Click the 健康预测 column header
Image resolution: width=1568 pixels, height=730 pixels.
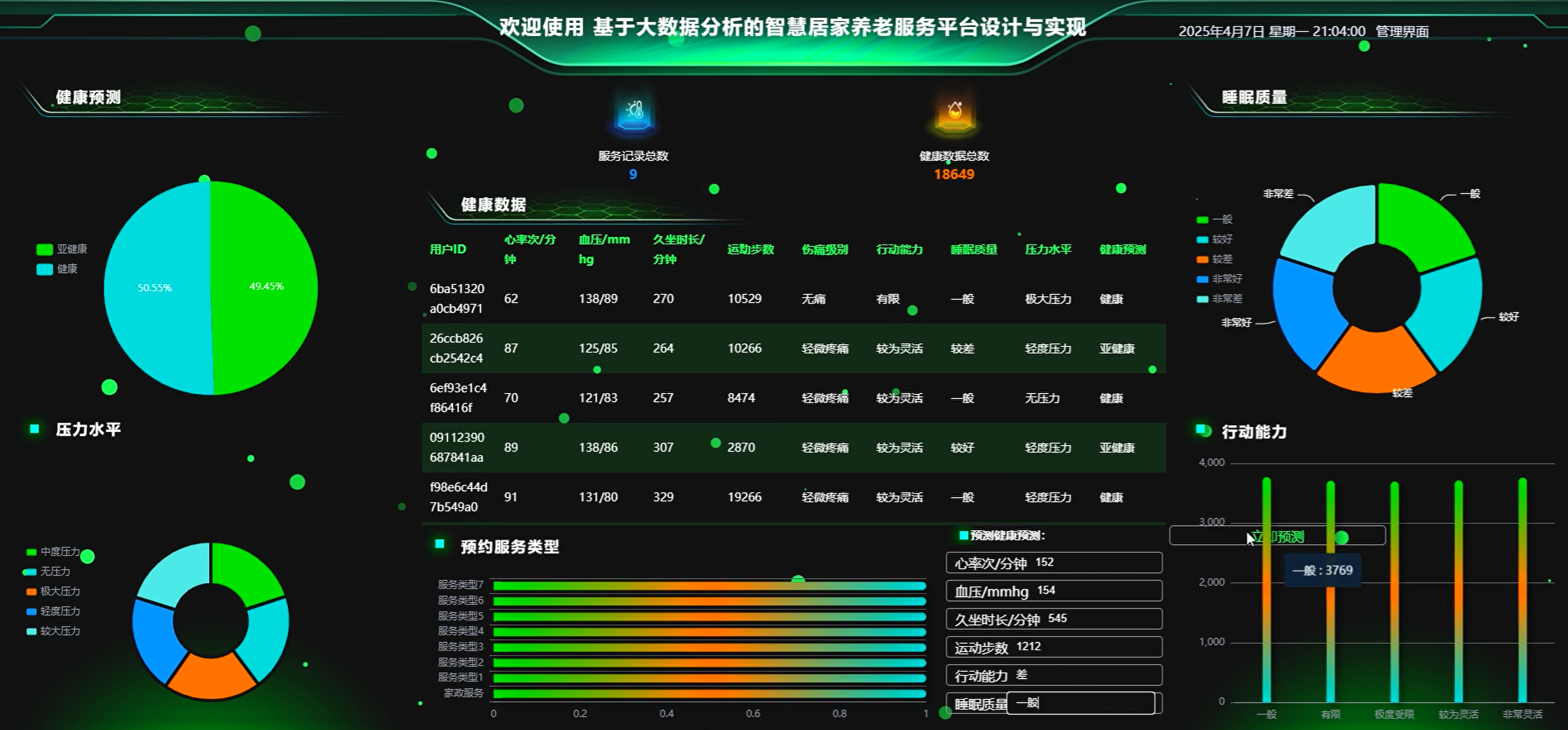tap(1122, 250)
